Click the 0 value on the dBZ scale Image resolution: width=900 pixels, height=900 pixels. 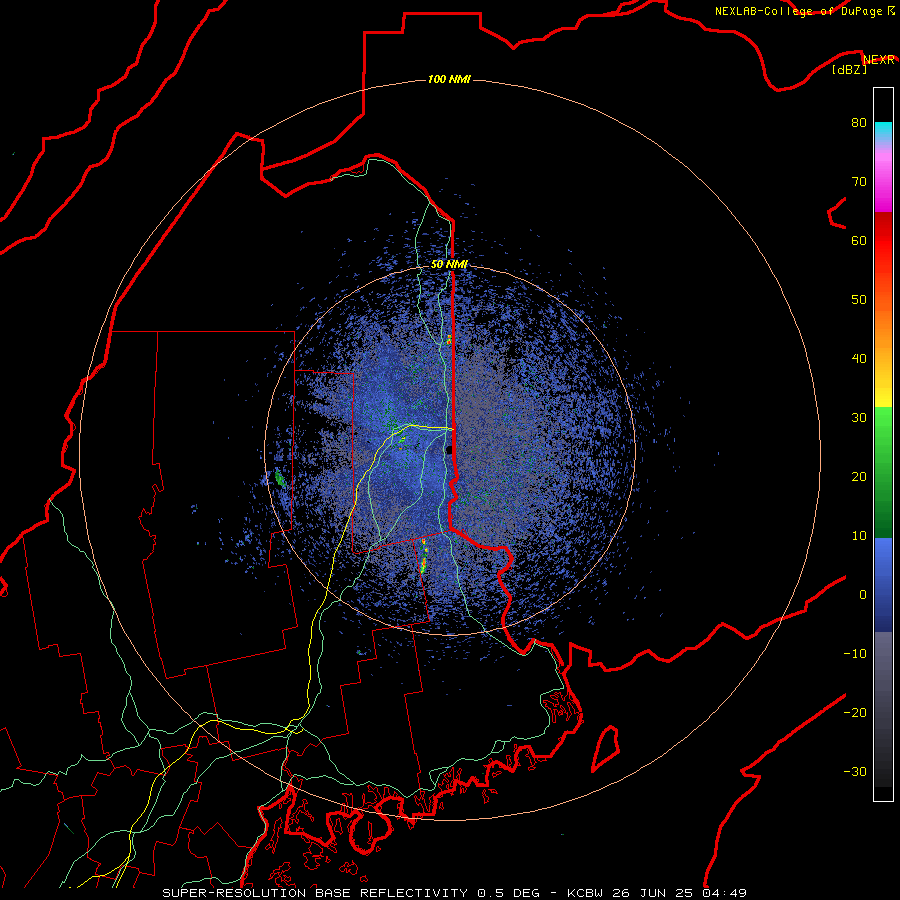863,595
